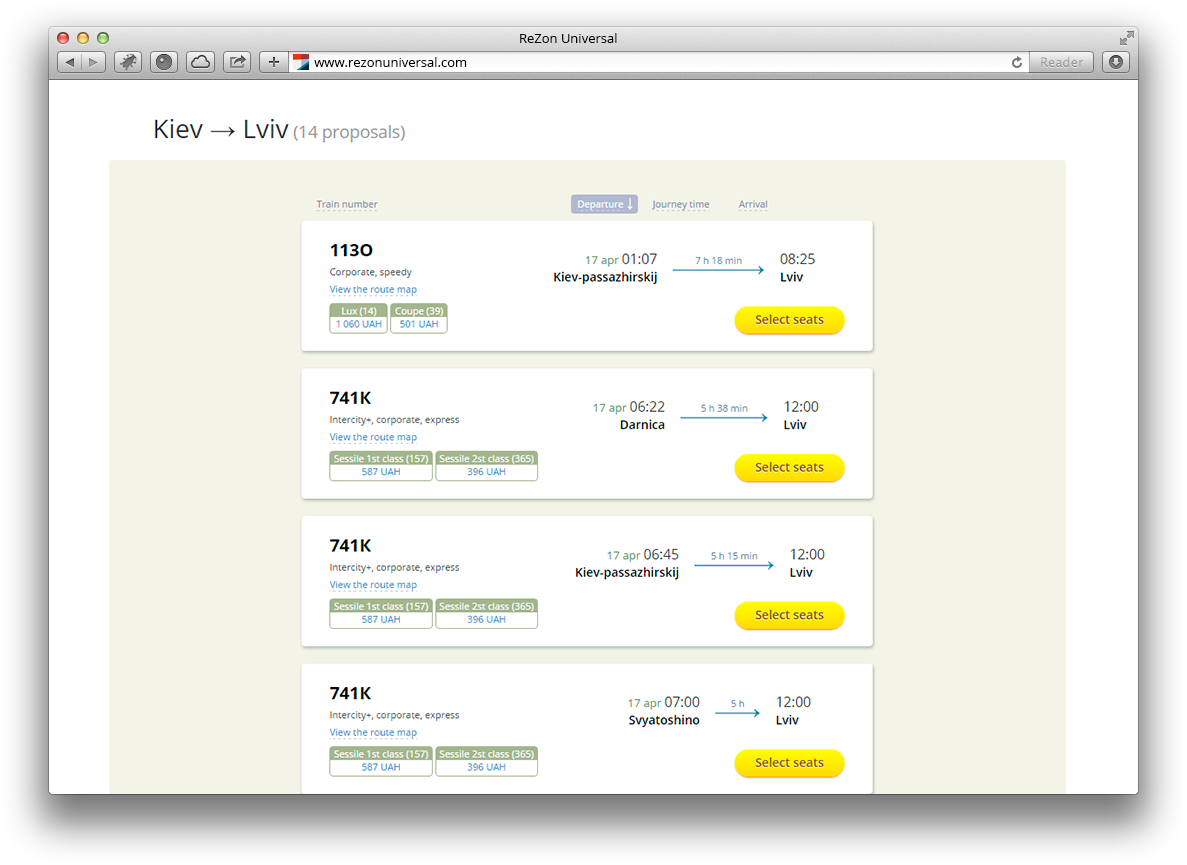Click the 17 apr 01:07 departure time
Viewport: 1187px width, 865px height.
[621, 260]
